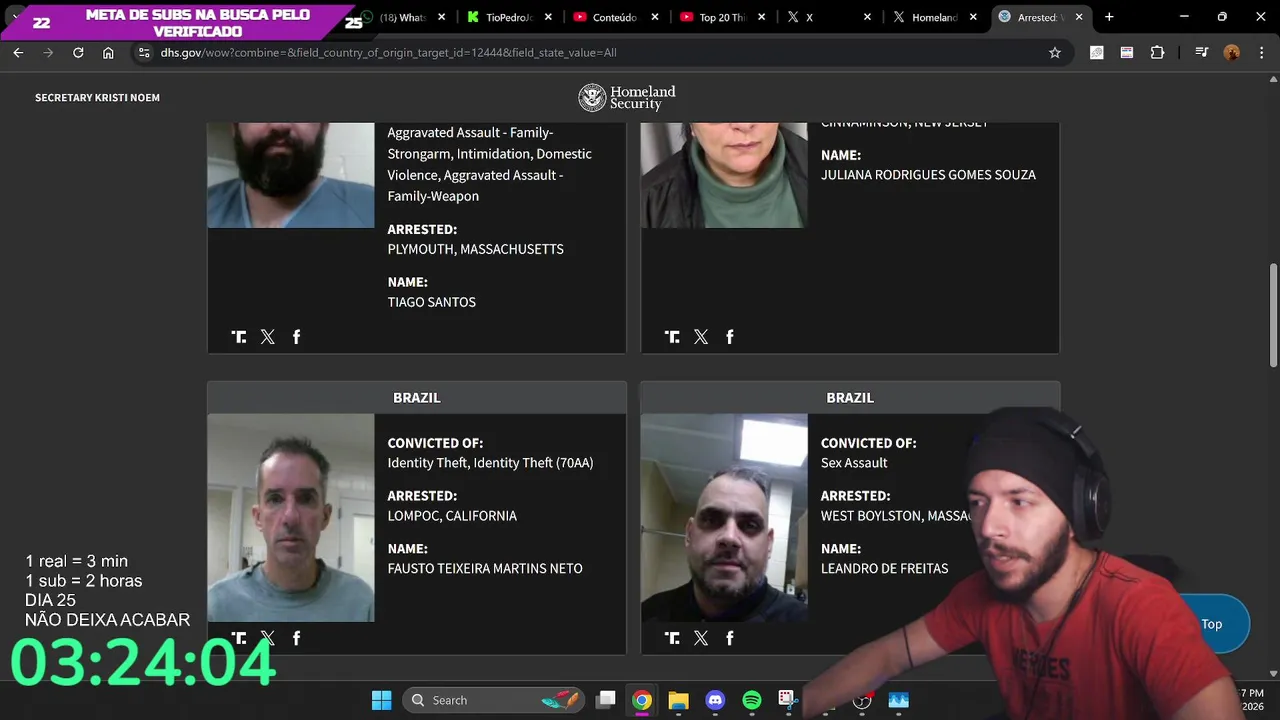
Task: Click Chrome icon in the taskbar
Action: [x=642, y=700]
